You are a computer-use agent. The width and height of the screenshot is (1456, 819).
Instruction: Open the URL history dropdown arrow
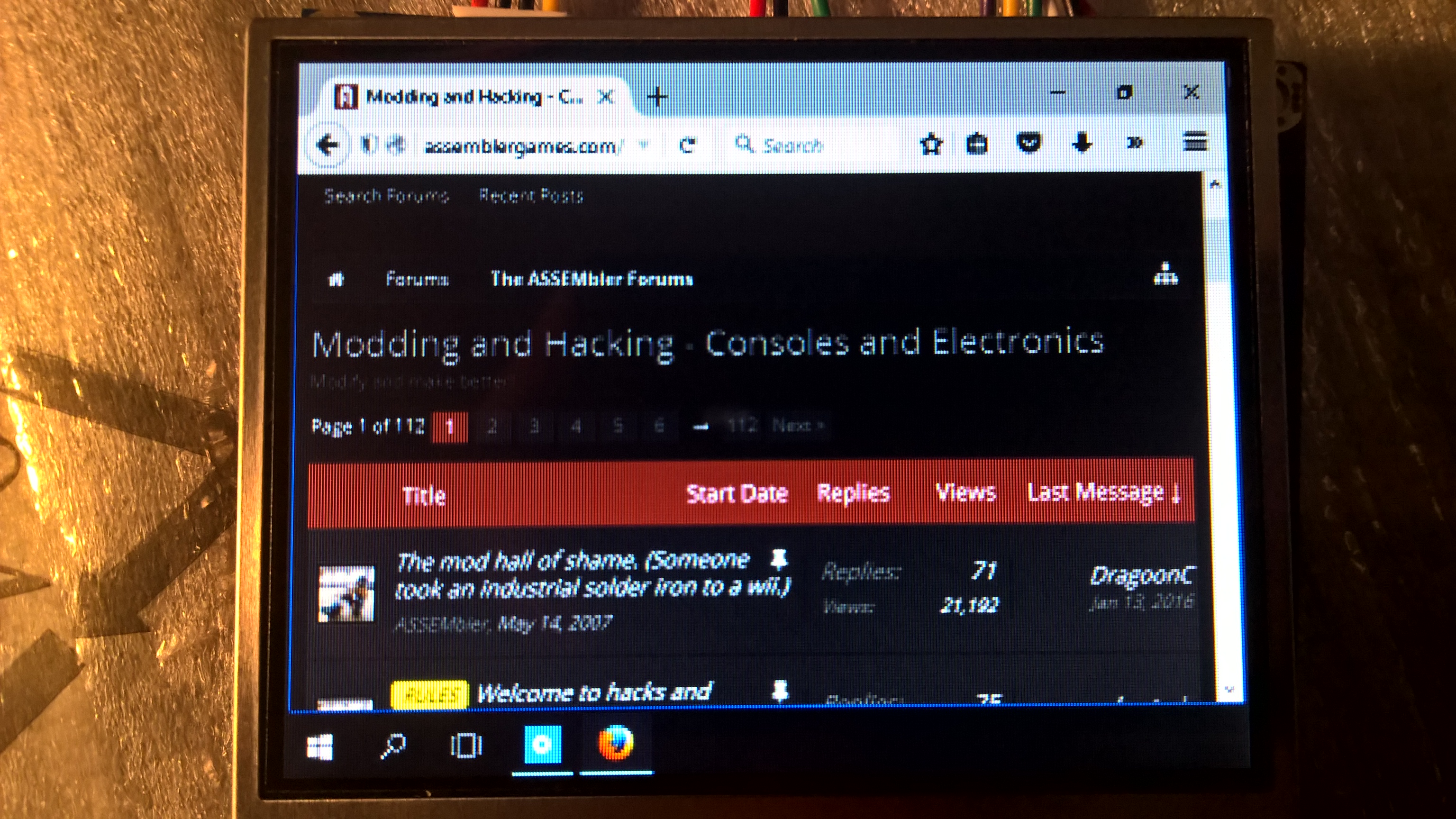pyautogui.click(x=643, y=145)
